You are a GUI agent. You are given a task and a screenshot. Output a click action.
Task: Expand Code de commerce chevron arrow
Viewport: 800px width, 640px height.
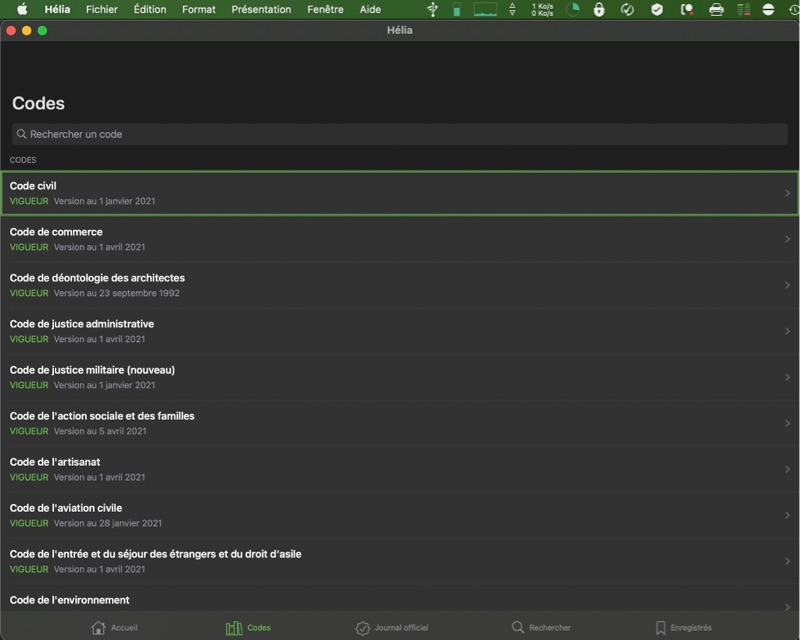tap(787, 239)
